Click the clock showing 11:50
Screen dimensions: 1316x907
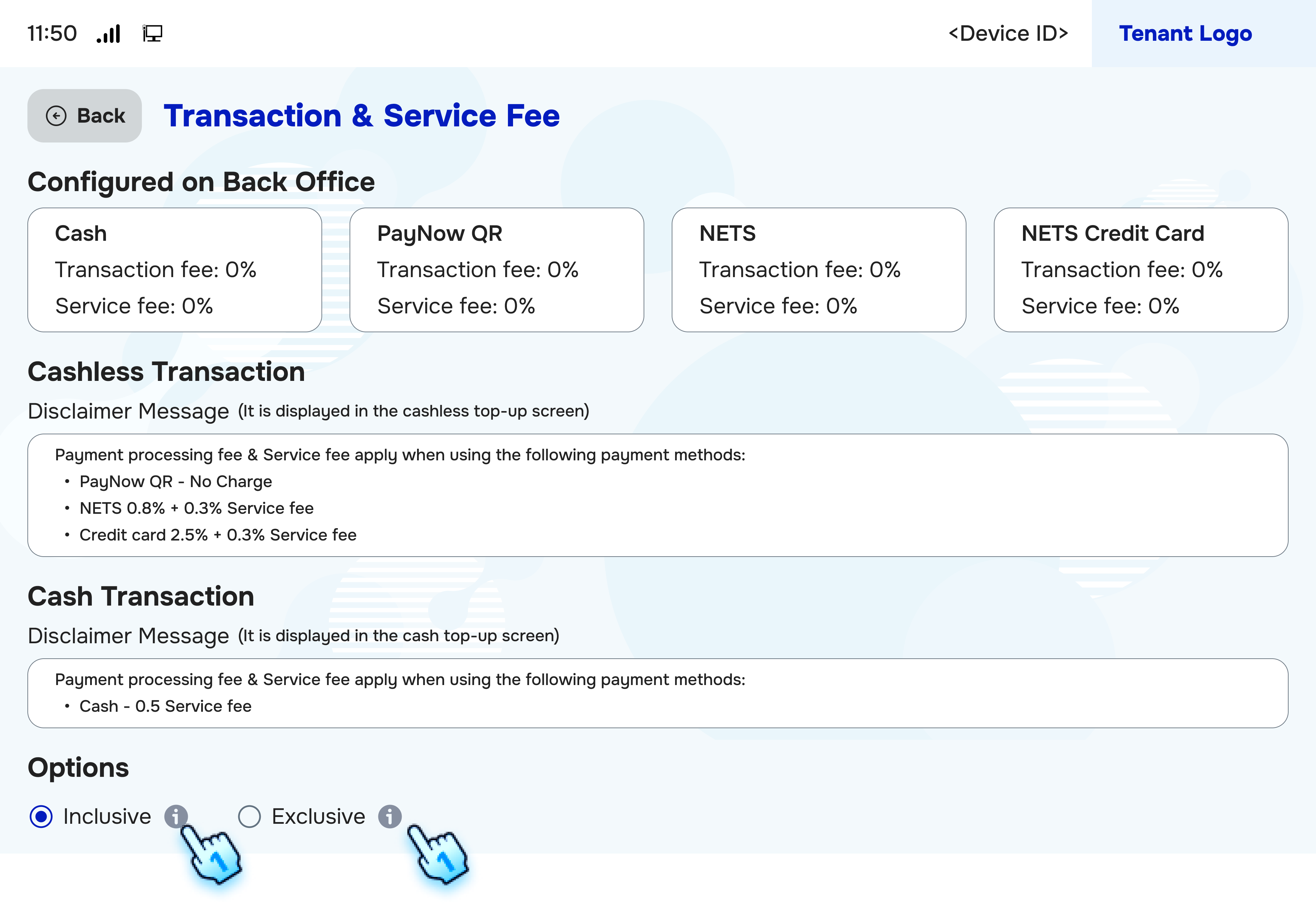pos(52,33)
